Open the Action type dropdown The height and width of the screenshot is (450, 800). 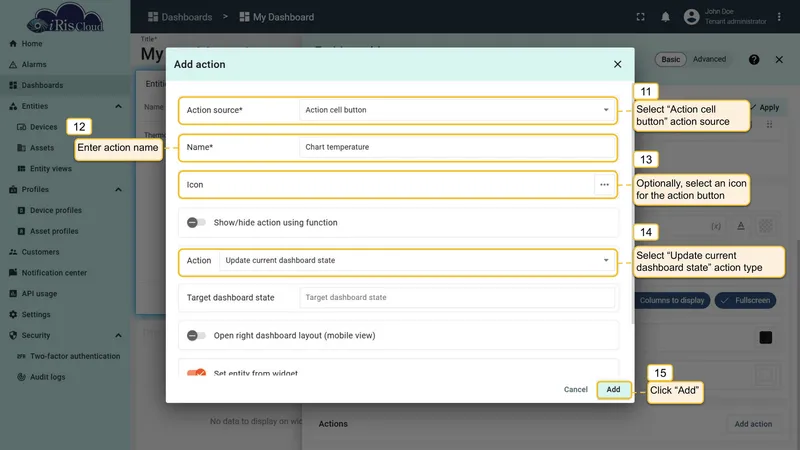(x=417, y=260)
